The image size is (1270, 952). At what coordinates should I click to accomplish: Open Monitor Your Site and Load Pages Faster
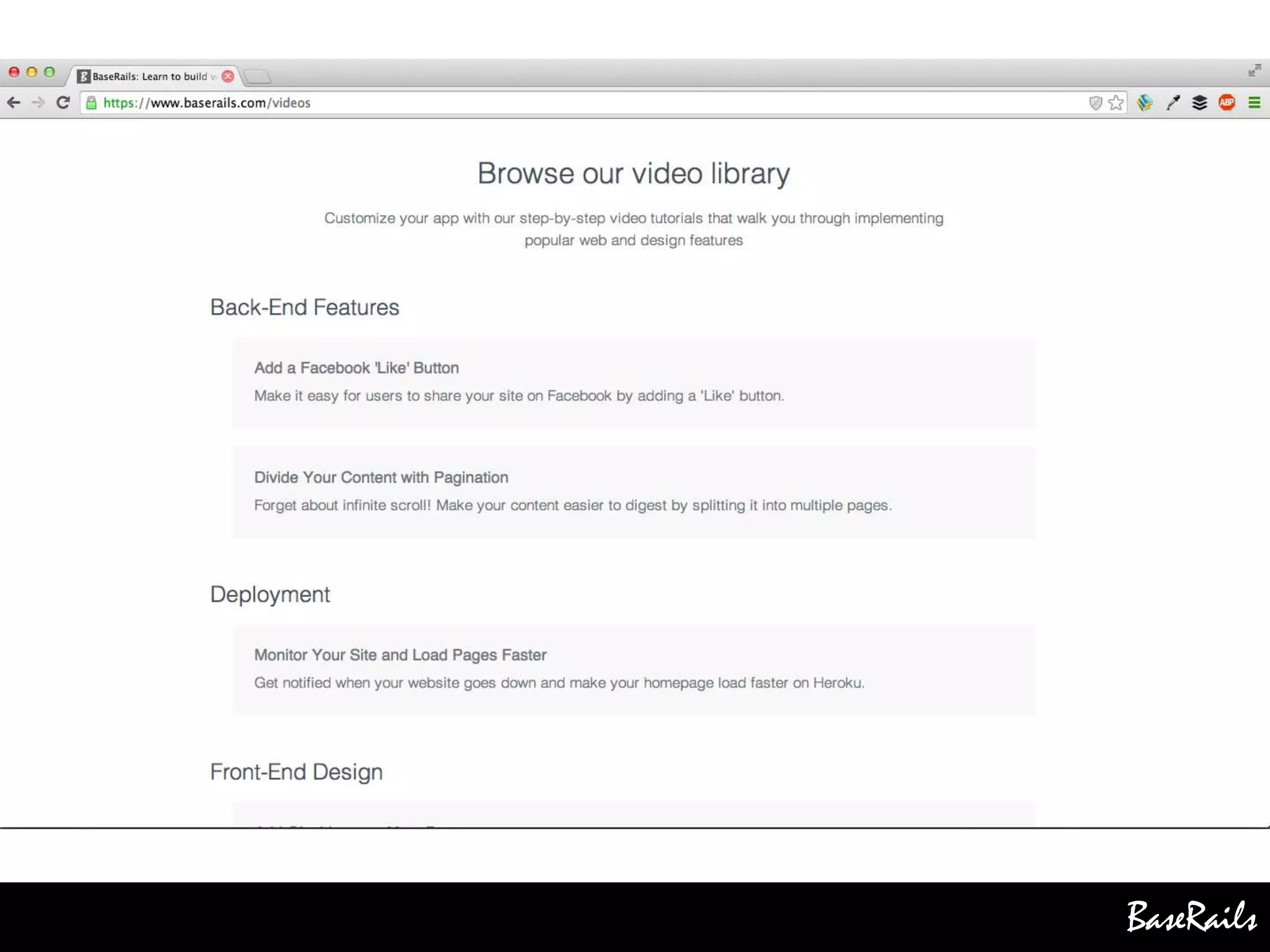pyautogui.click(x=400, y=655)
